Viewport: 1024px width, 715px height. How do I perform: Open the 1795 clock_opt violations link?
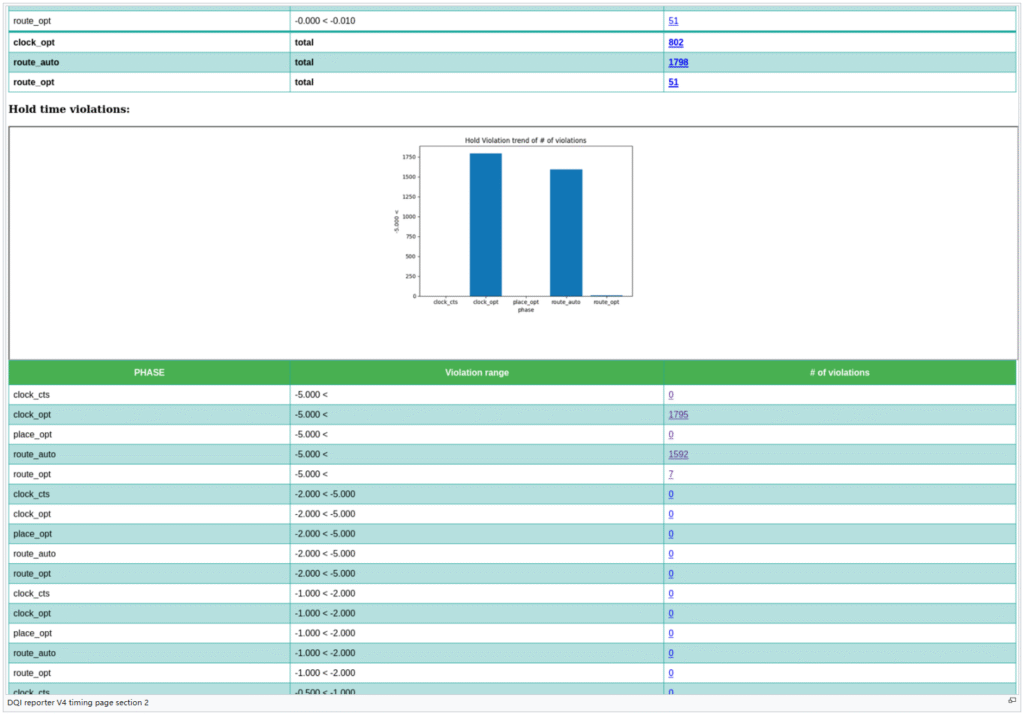click(678, 415)
